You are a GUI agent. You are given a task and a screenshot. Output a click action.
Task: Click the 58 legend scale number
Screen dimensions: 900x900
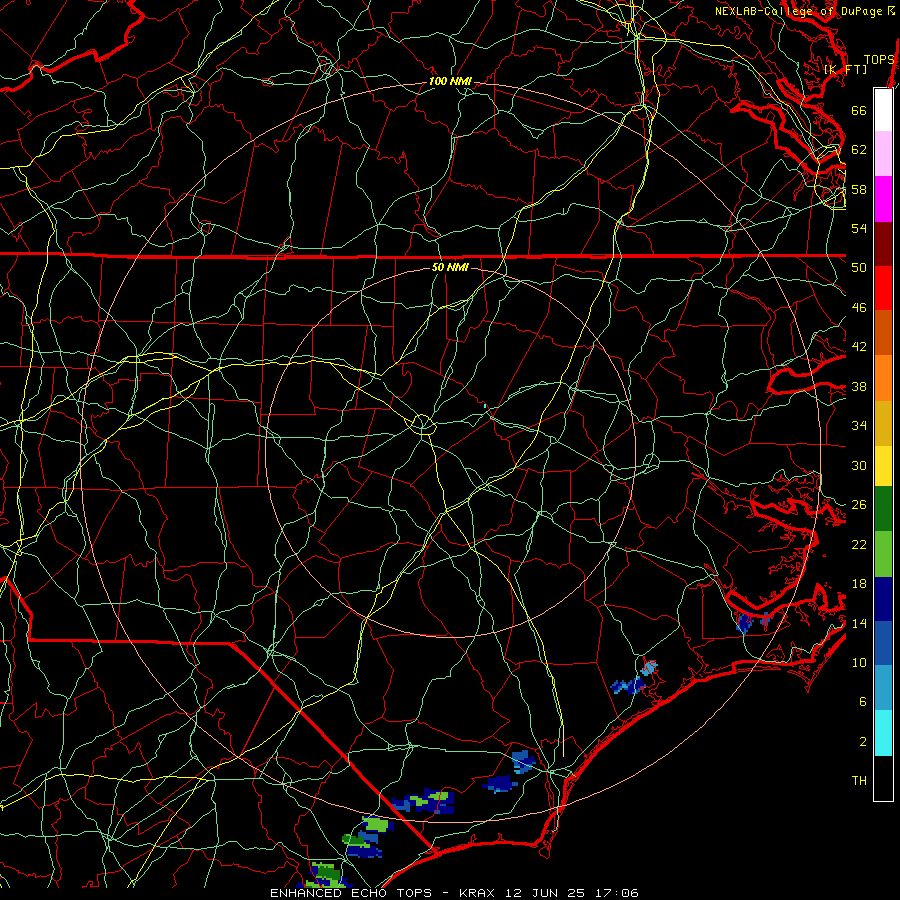pos(859,189)
